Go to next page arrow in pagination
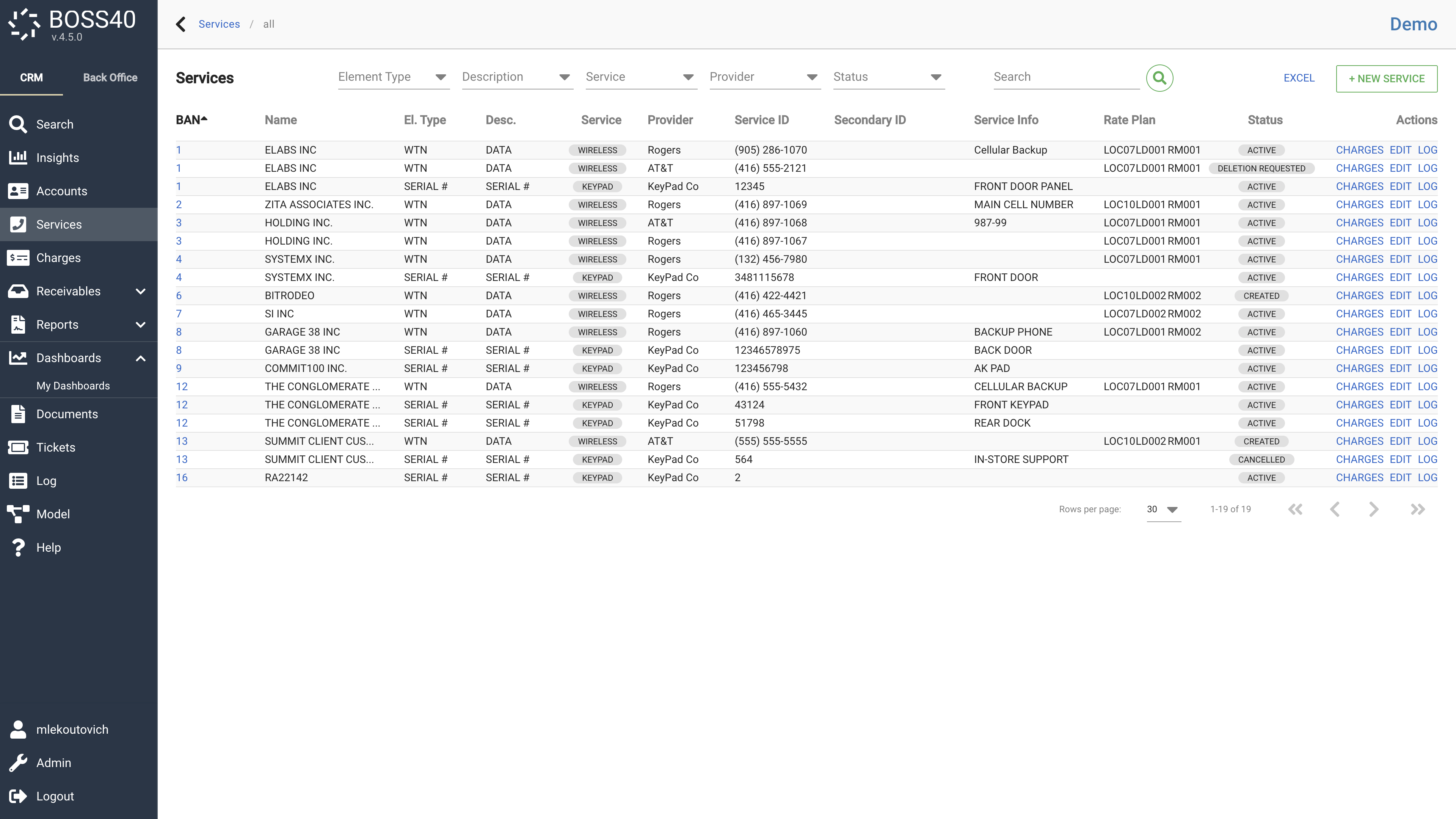Image resolution: width=1456 pixels, height=819 pixels. pyautogui.click(x=1373, y=509)
